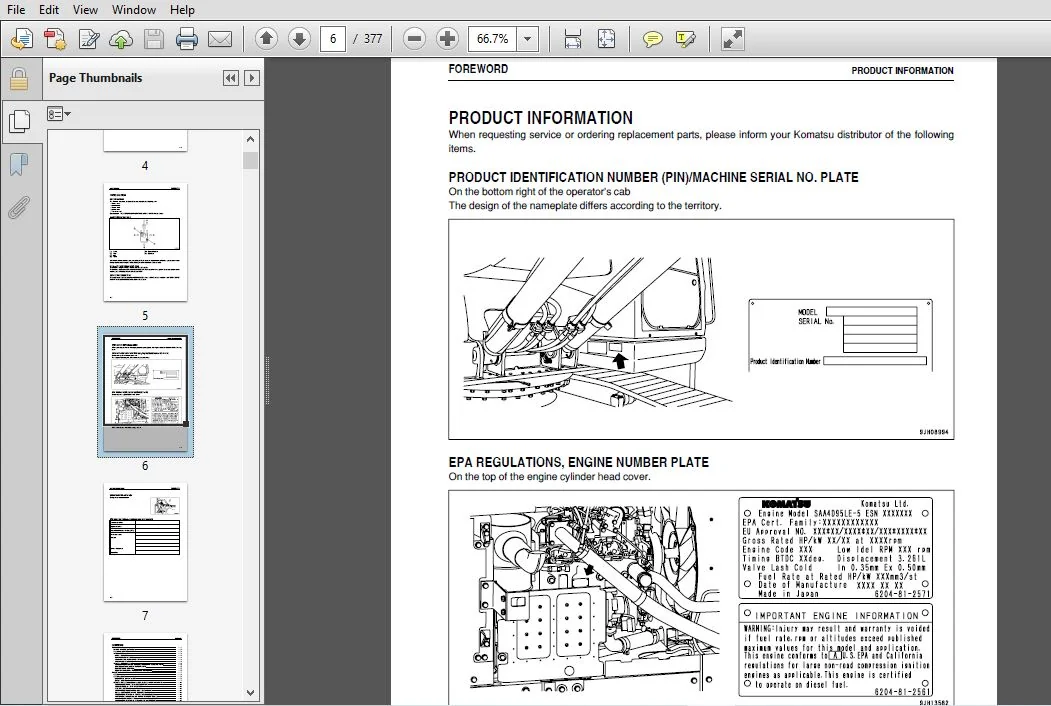Click the zoom percentage field 66.7%

pyautogui.click(x=493, y=39)
